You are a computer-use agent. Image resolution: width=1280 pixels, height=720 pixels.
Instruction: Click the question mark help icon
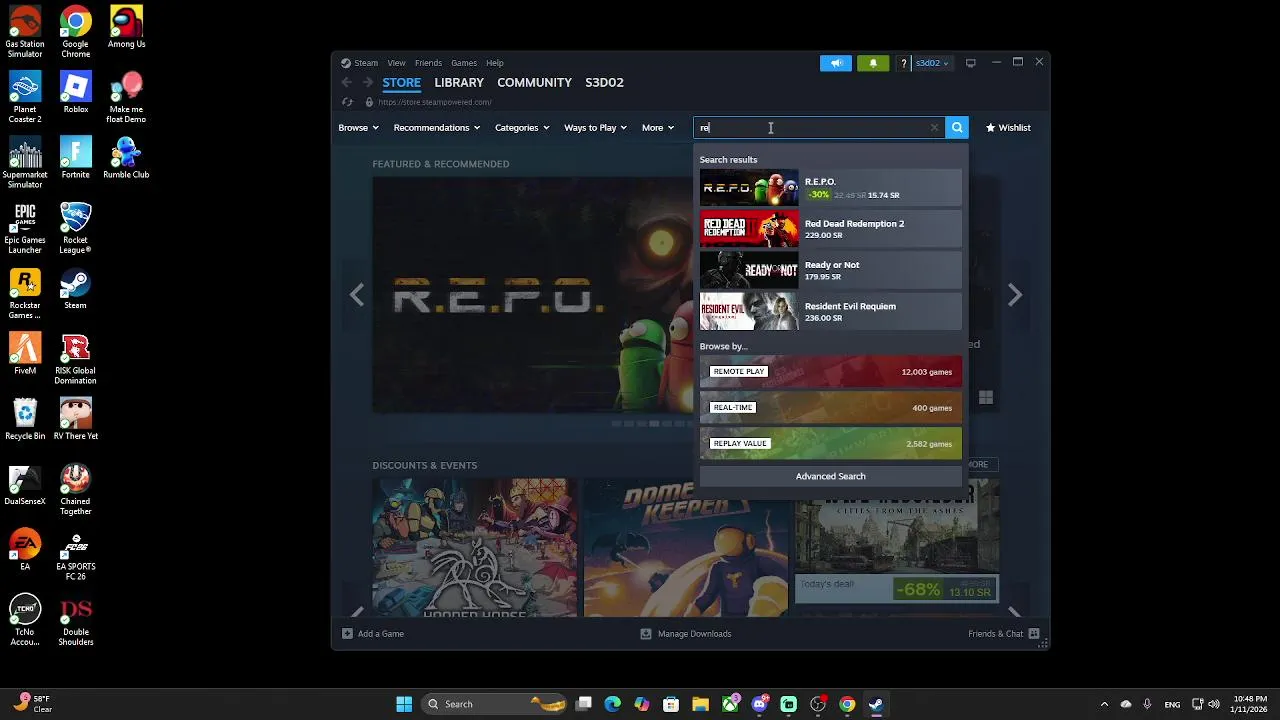point(904,63)
